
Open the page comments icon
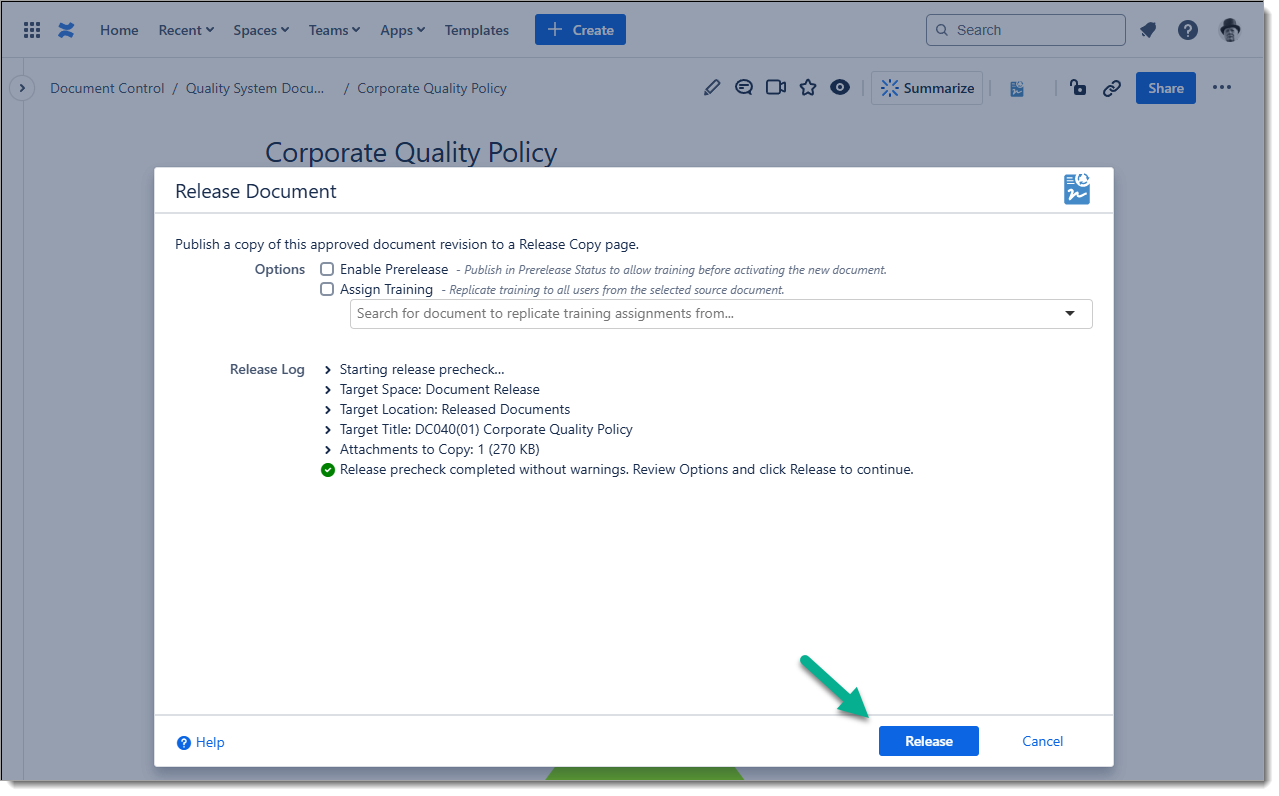pyautogui.click(x=743, y=88)
